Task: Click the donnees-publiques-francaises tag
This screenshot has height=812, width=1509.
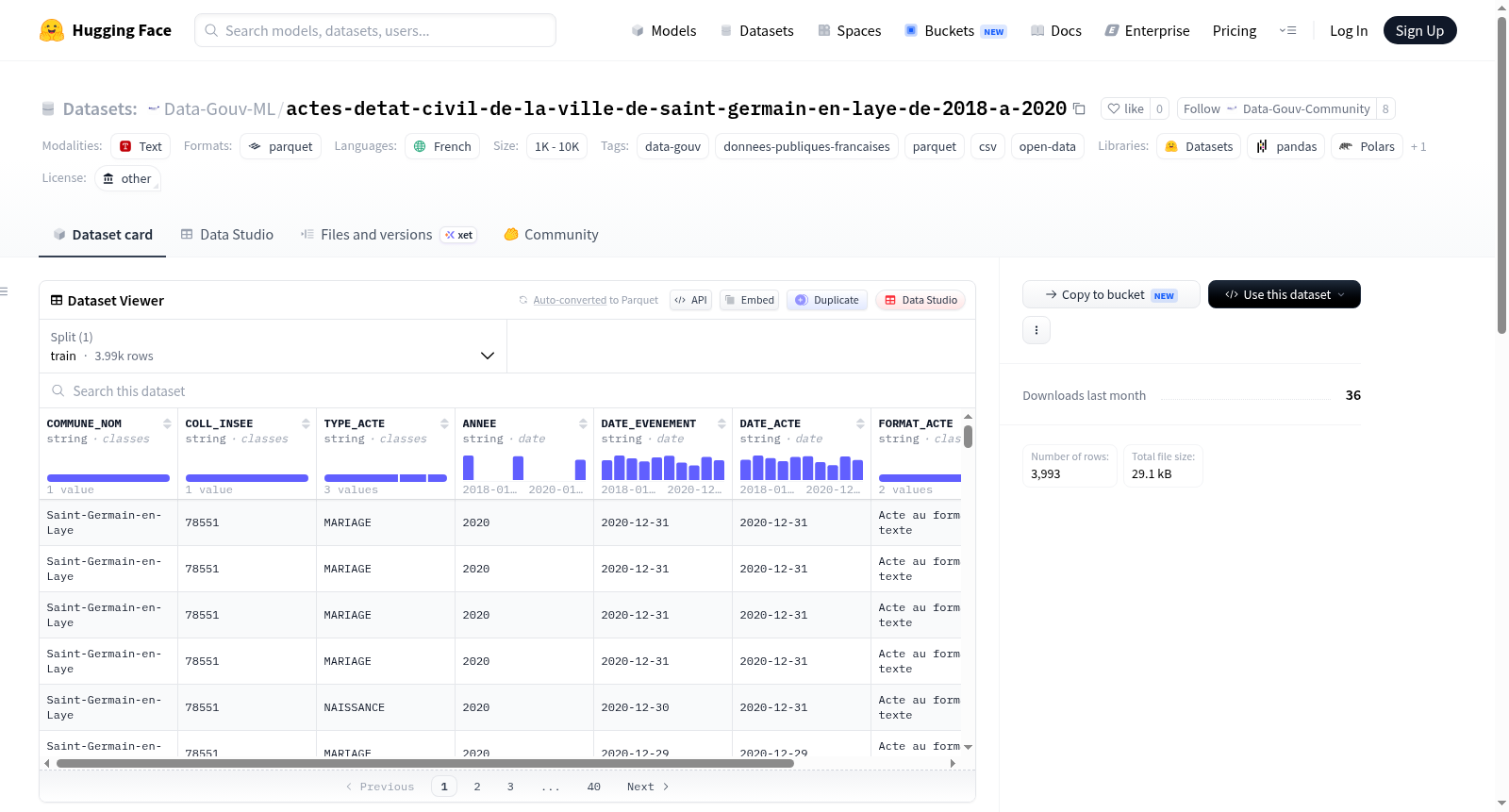Action: point(807,146)
